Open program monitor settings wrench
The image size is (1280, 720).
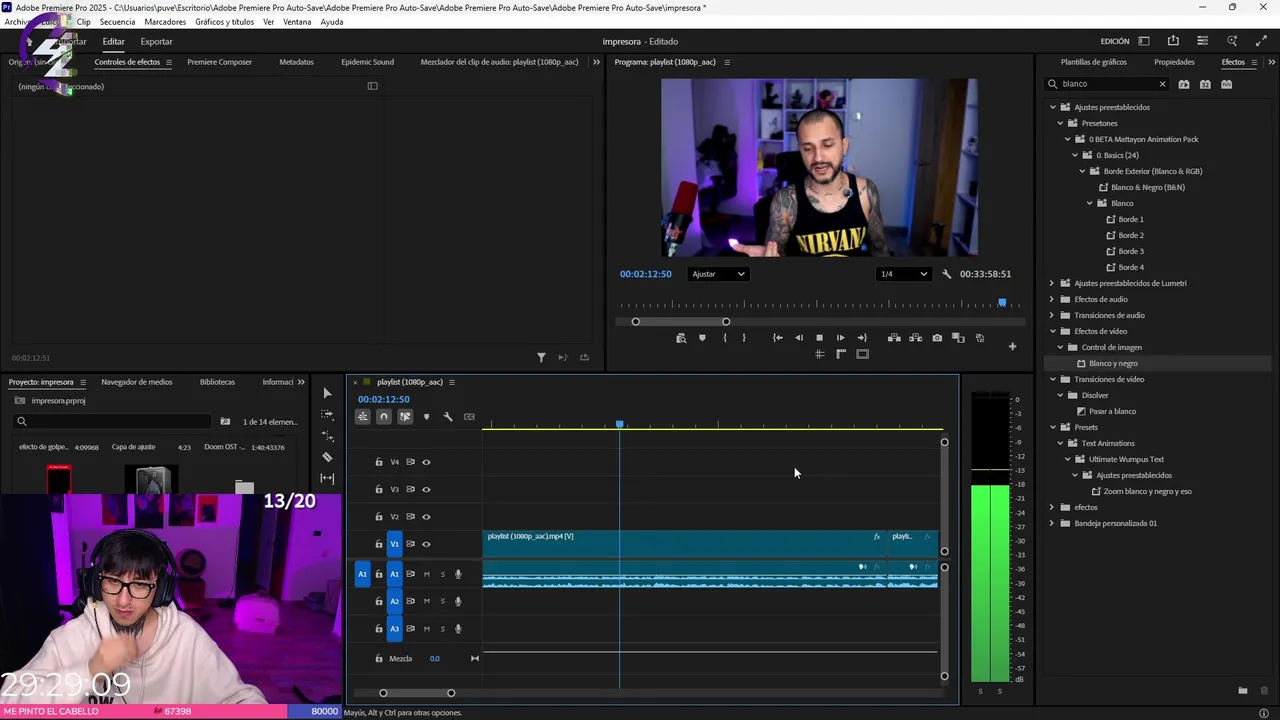(x=947, y=274)
